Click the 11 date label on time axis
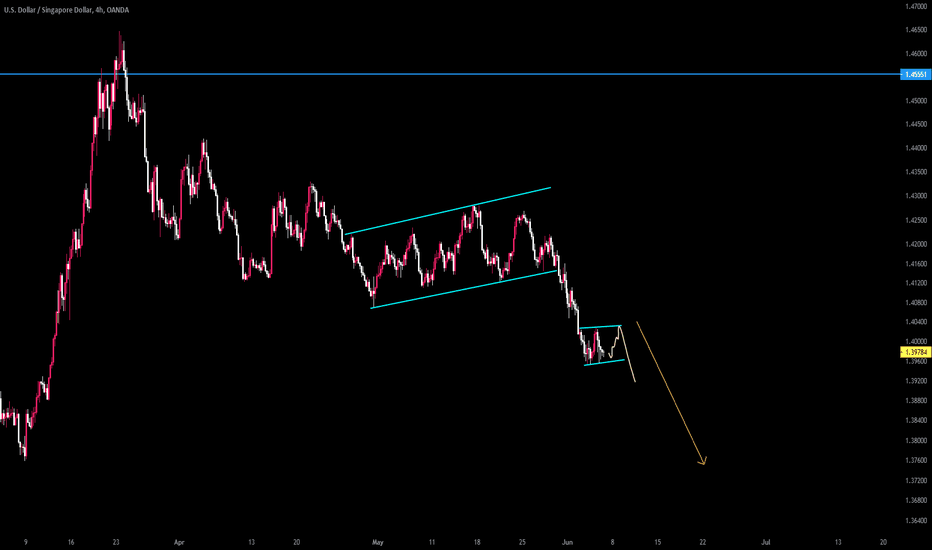932x550 pixels. point(432,542)
